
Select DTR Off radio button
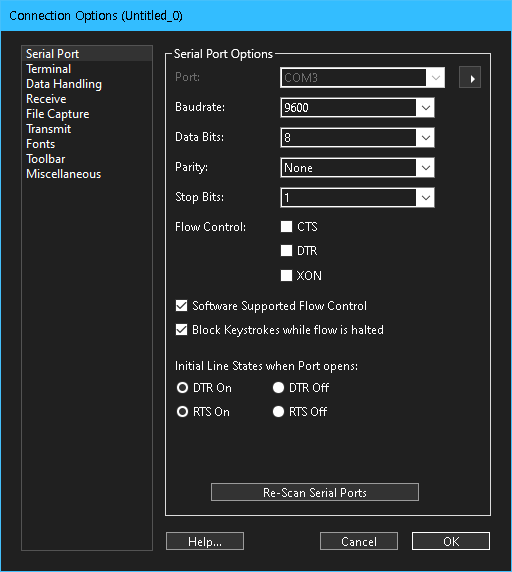(278, 387)
